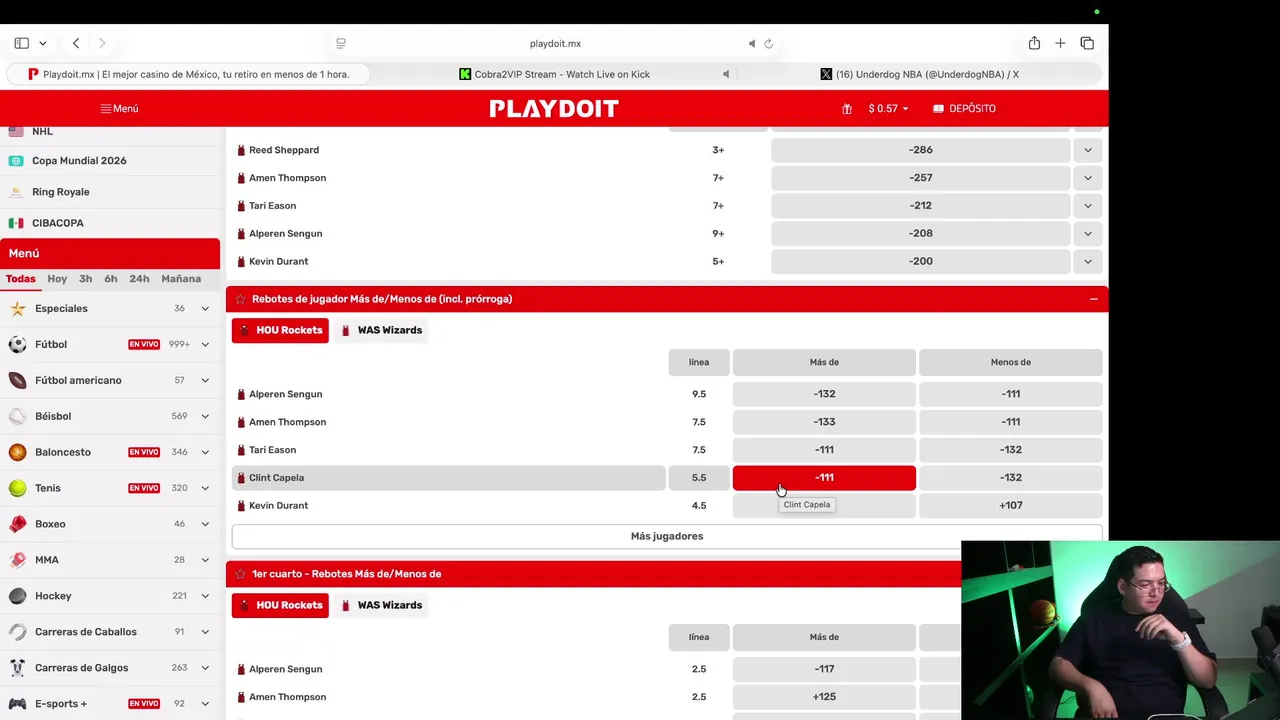Expand the Béisbol category chevron
This screenshot has height=720, width=1280.
coord(205,416)
